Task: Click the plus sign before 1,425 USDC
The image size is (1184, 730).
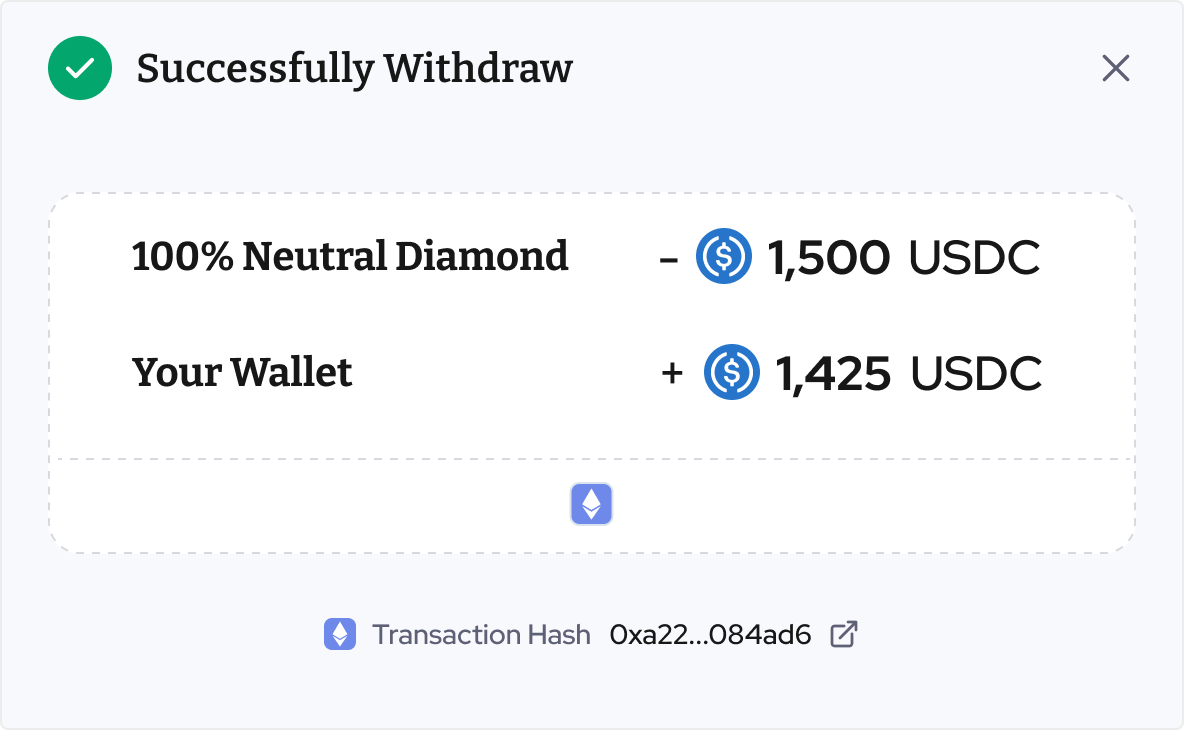Action: (x=672, y=373)
